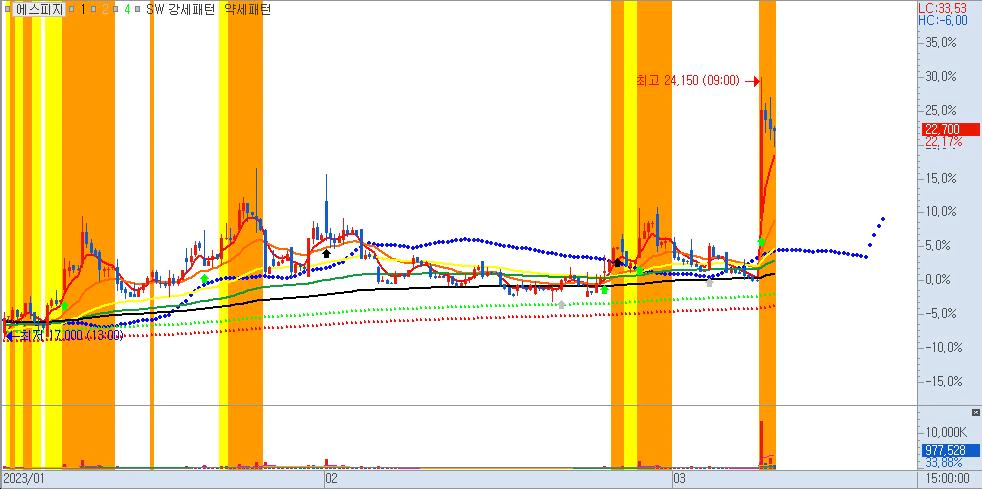Click the 30.0% y-axis label
This screenshot has height=489, width=982.
click(x=941, y=76)
